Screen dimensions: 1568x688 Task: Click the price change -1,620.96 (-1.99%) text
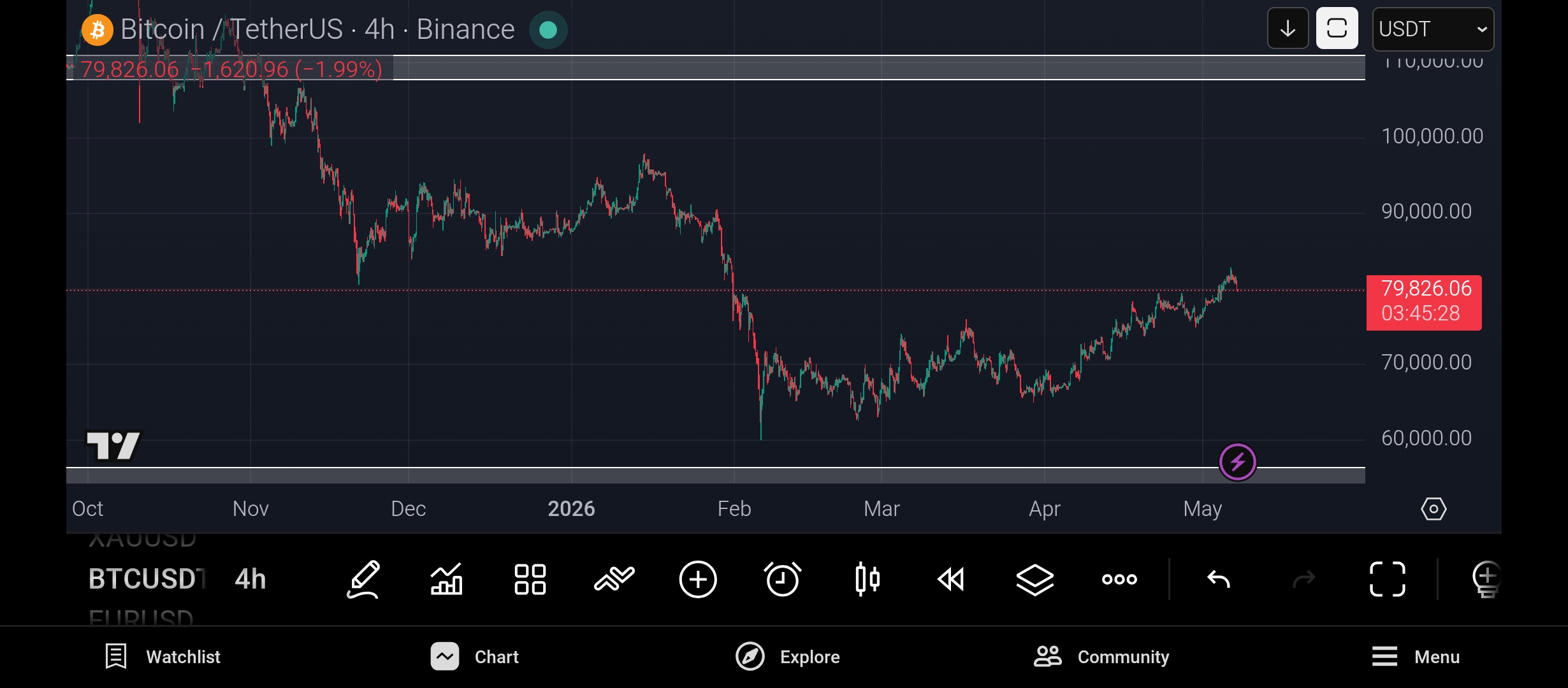click(x=286, y=69)
